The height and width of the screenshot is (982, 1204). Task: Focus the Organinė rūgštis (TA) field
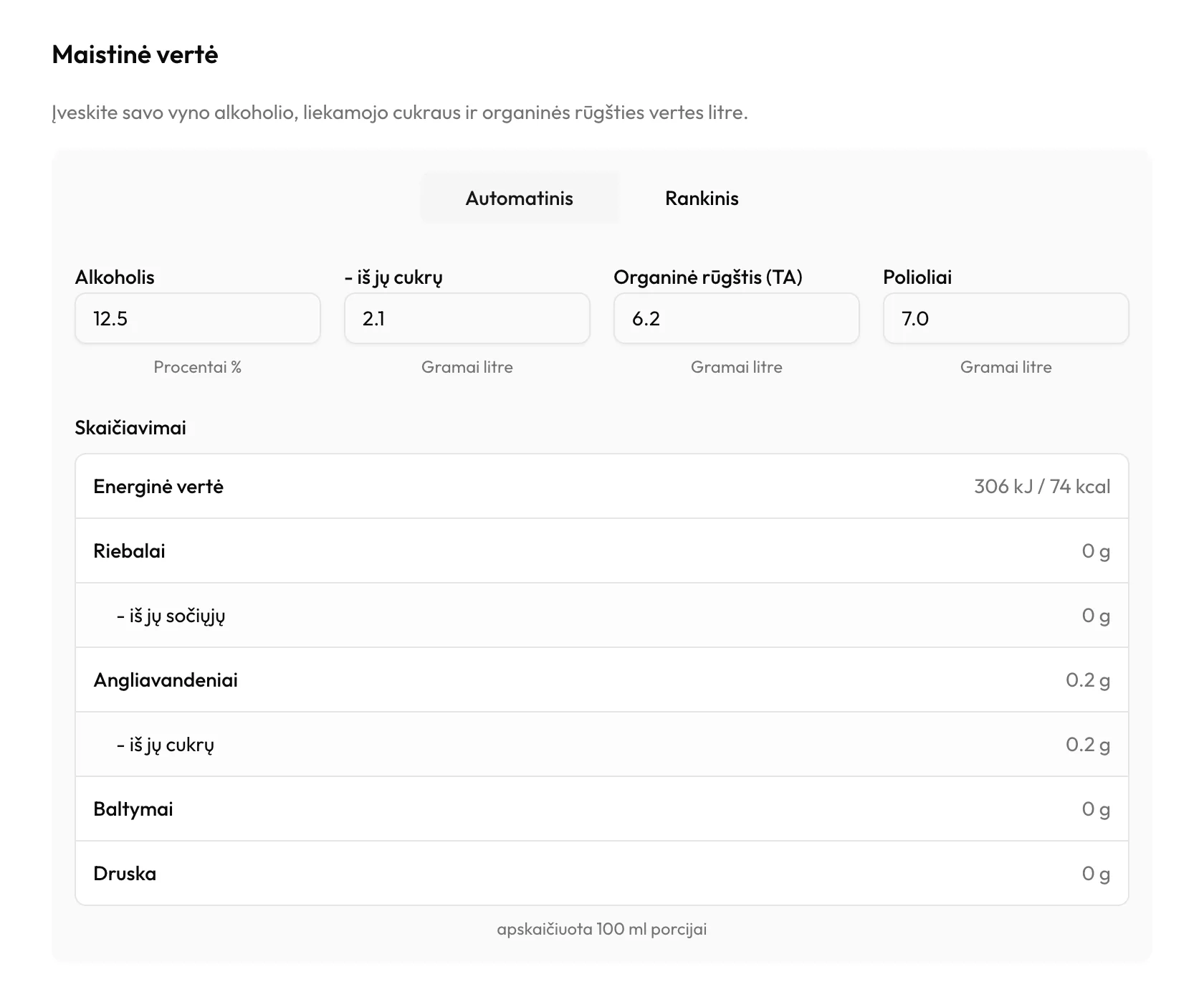click(737, 318)
